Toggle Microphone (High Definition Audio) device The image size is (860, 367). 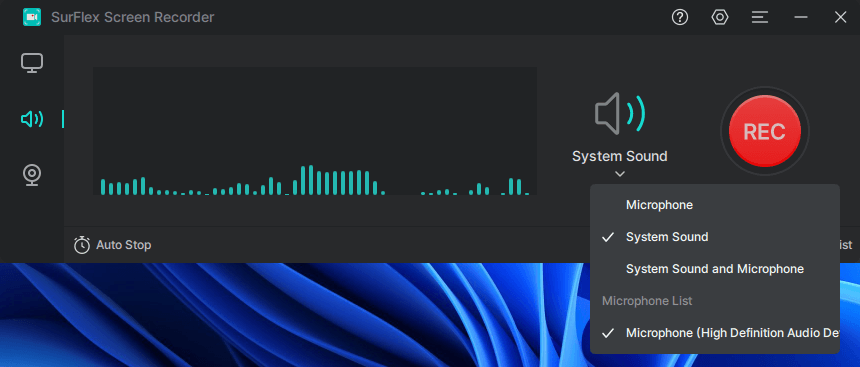tap(715, 333)
